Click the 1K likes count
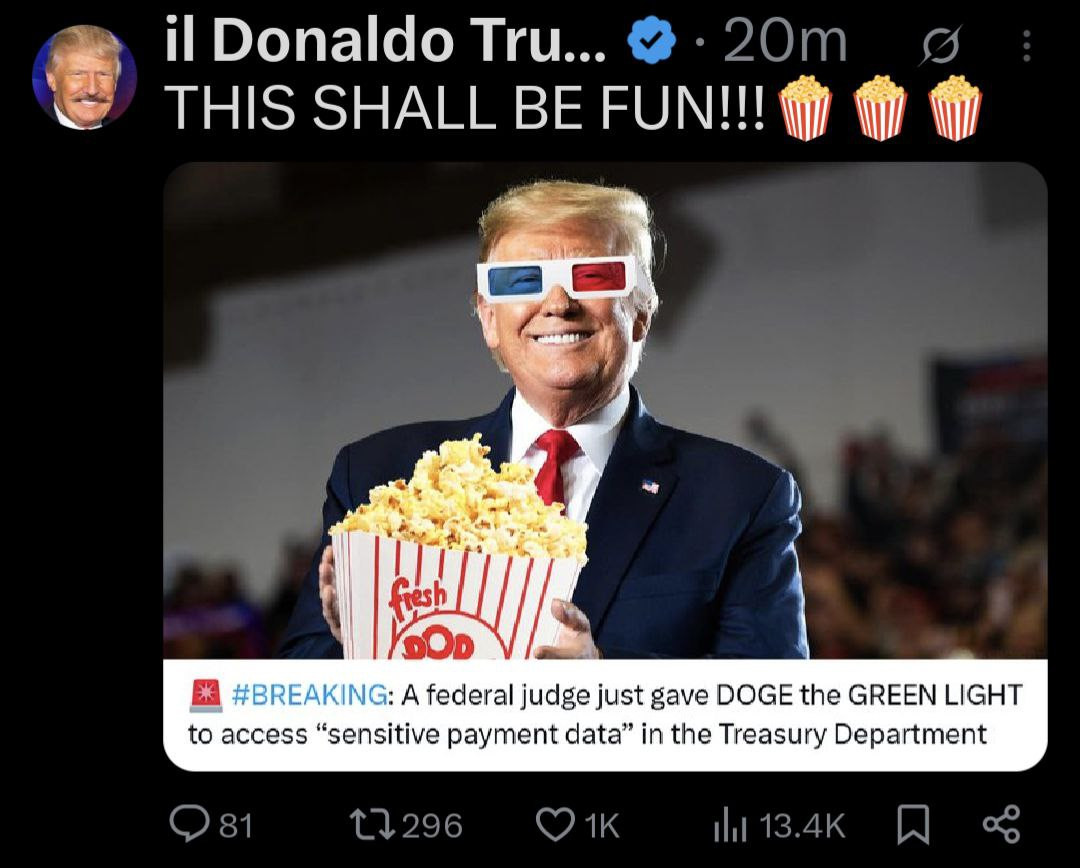Image resolution: width=1080 pixels, height=868 pixels. click(602, 825)
